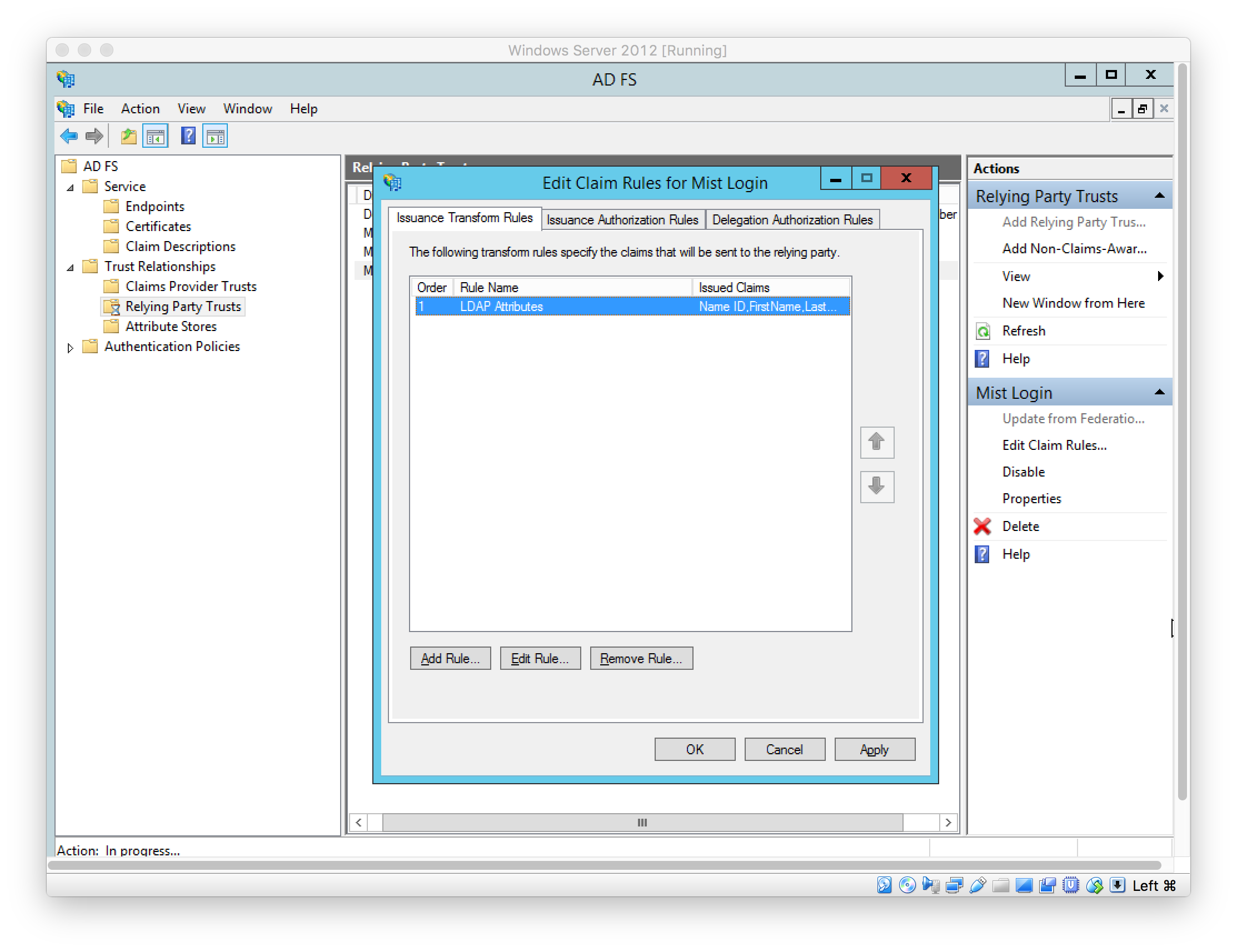1237x952 pixels.
Task: Click the move rule up arrow button
Action: (877, 442)
